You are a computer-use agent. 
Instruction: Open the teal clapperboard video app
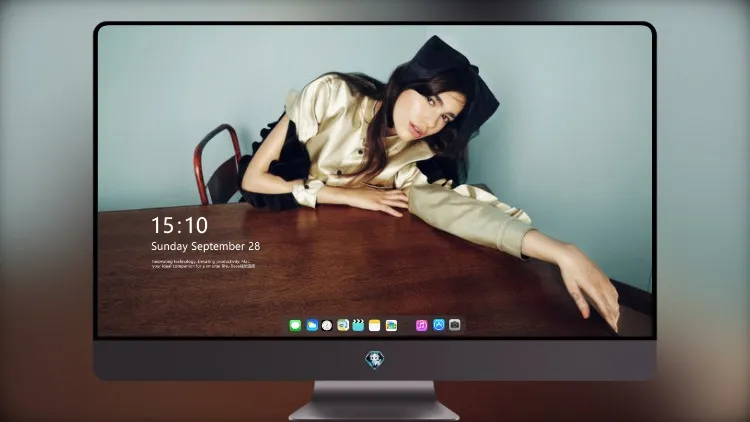coord(358,325)
